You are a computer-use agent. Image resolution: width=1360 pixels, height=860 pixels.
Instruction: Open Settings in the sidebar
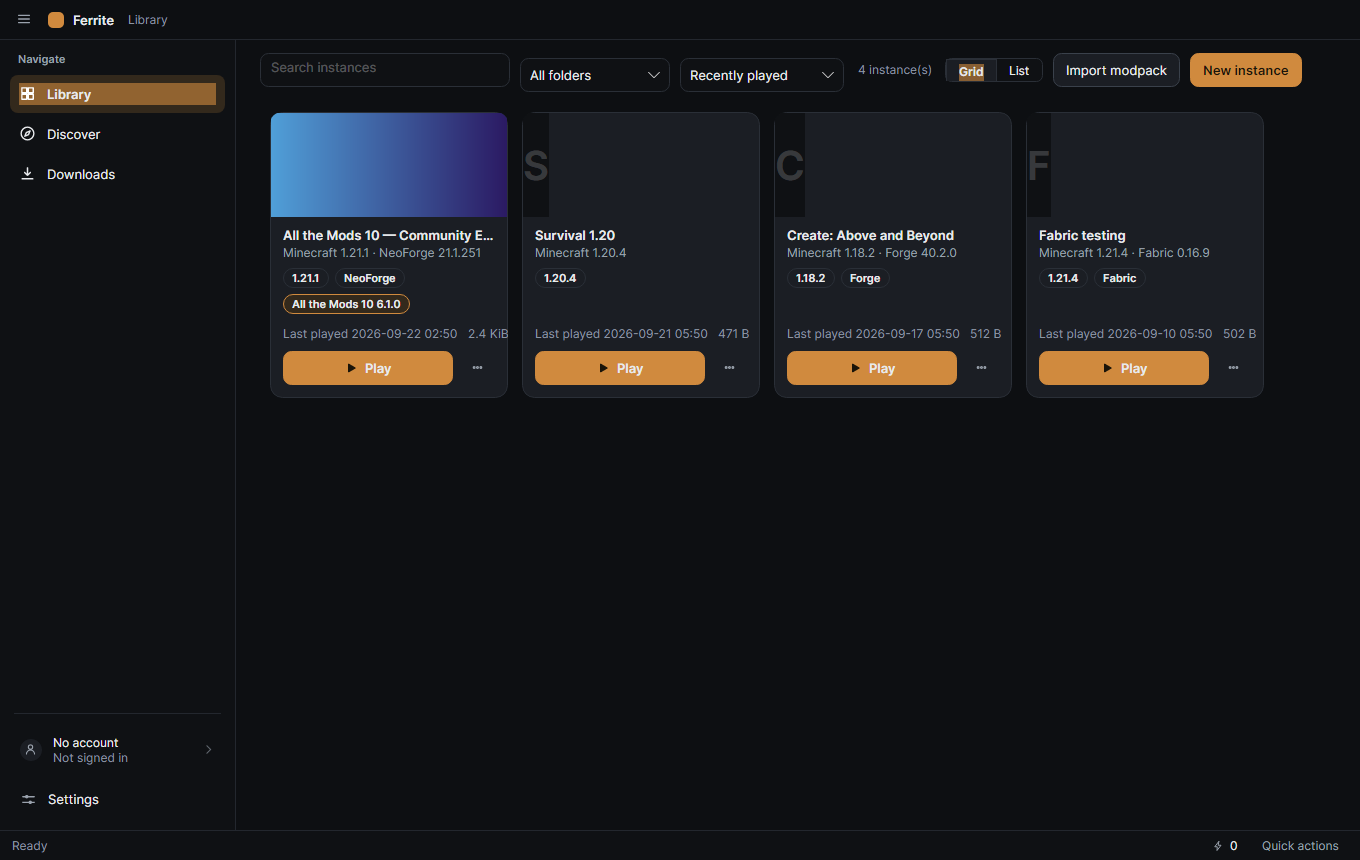click(x=118, y=799)
